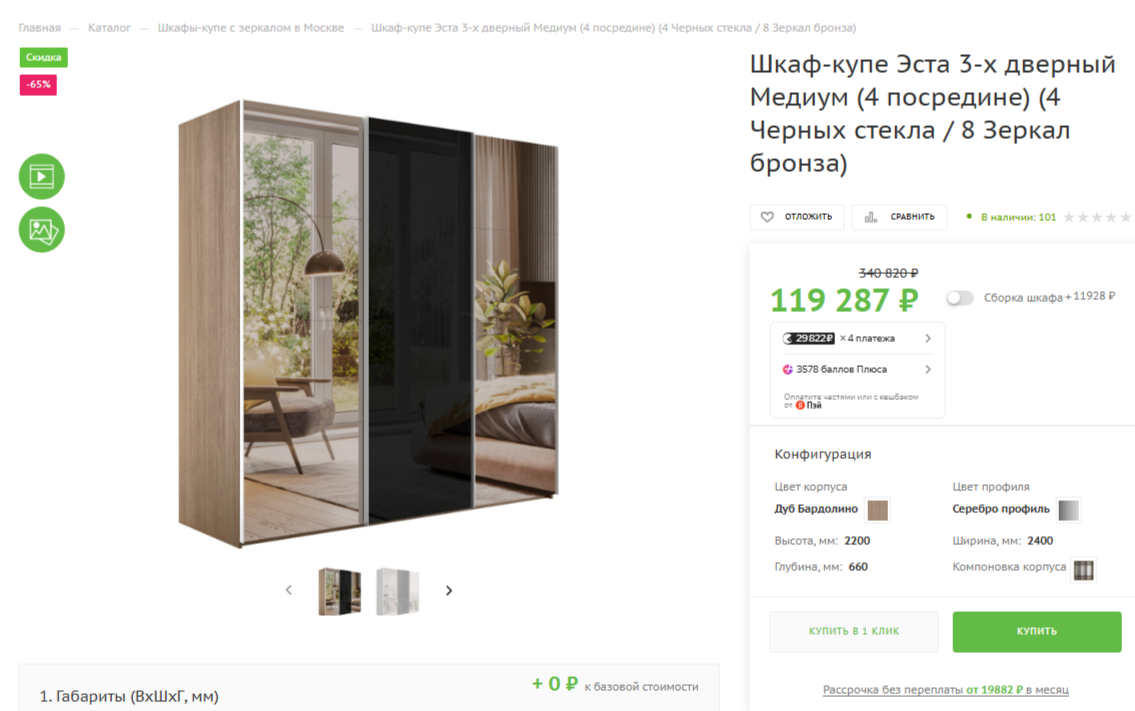Open the photo gallery icon
This screenshot has width=1135, height=711.
tap(41, 230)
